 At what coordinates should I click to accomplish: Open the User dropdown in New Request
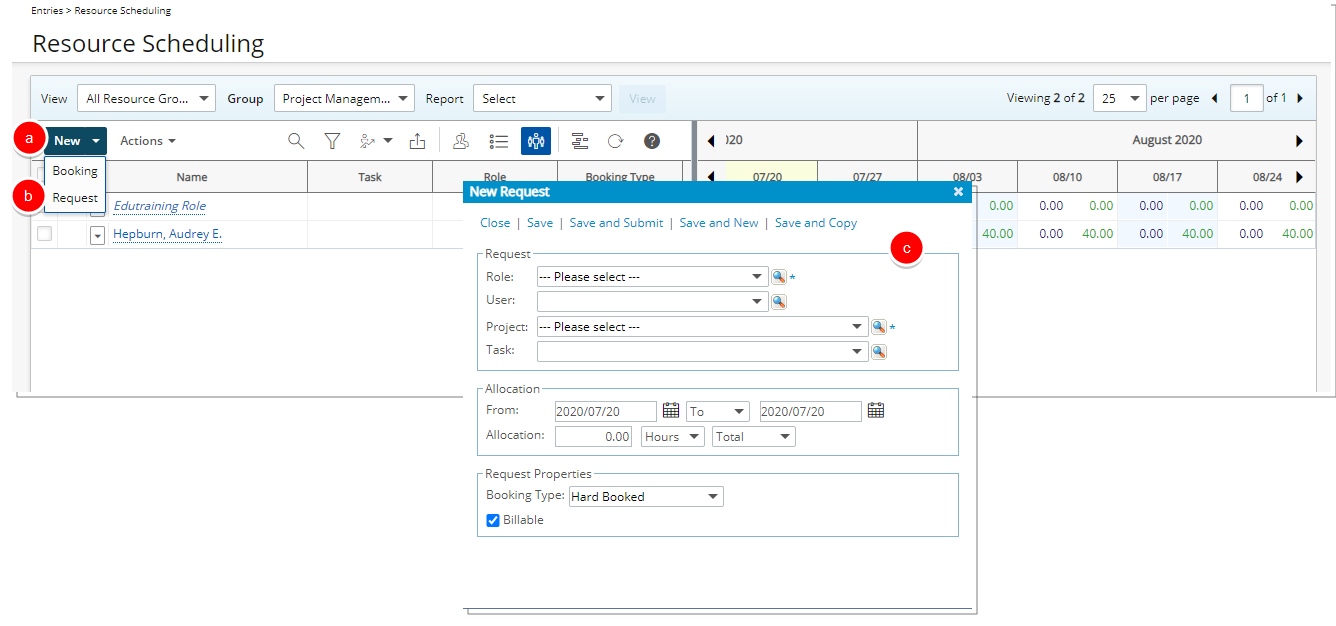652,301
